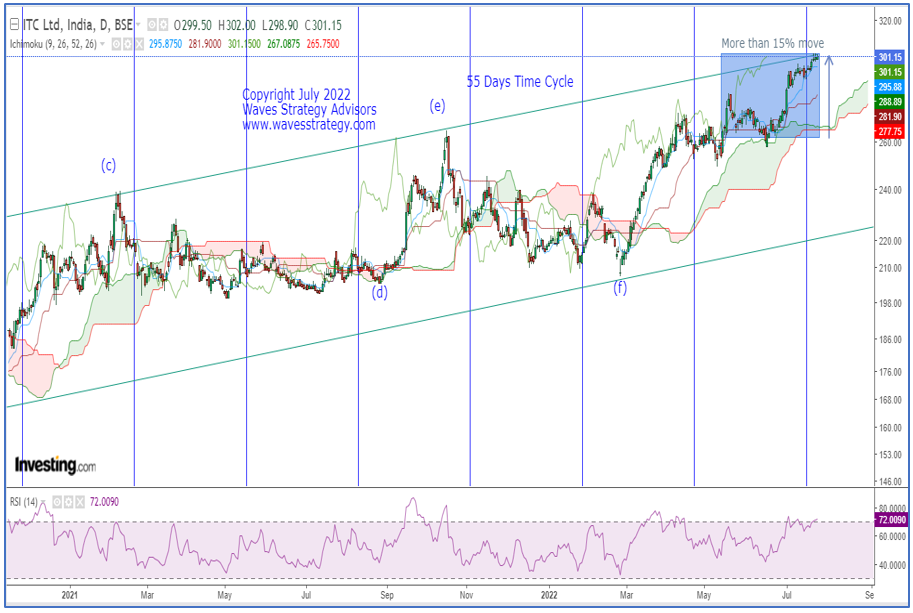Click the 146.00 price scale label
The height and width of the screenshot is (613, 913).
pyautogui.click(x=890, y=481)
